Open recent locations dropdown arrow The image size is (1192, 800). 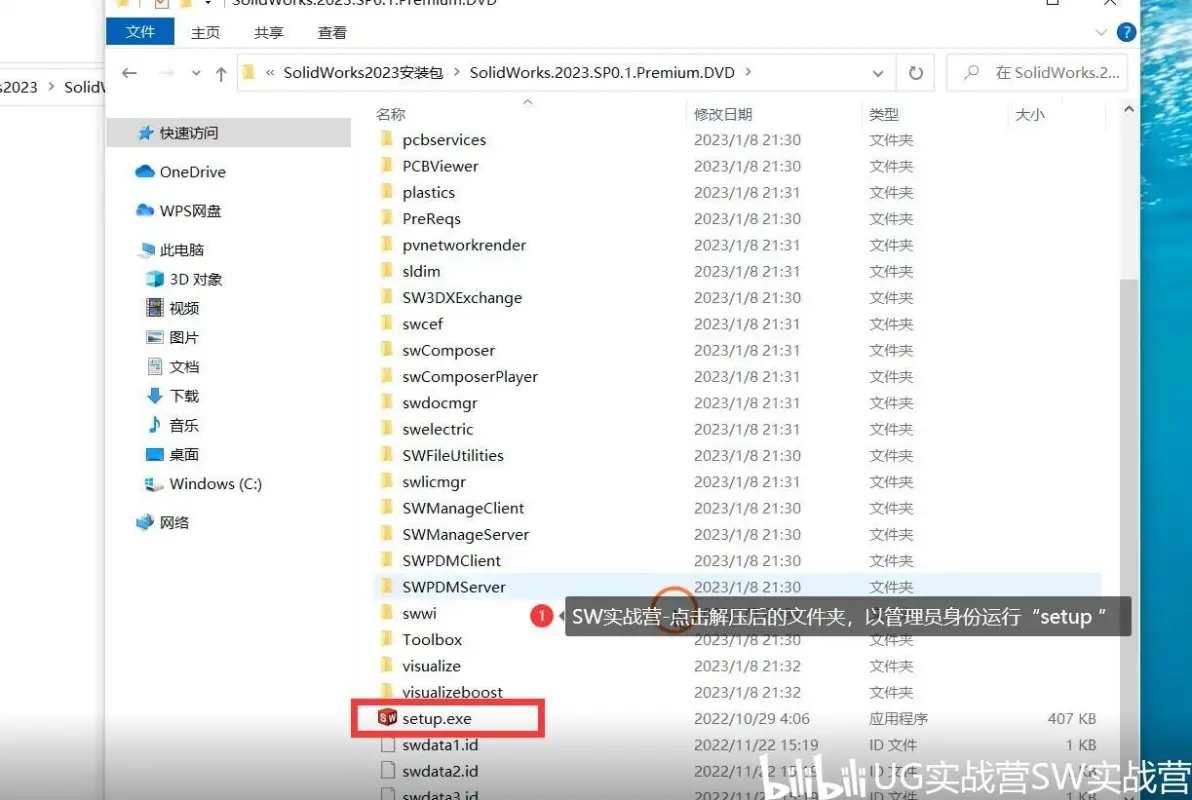pos(196,74)
